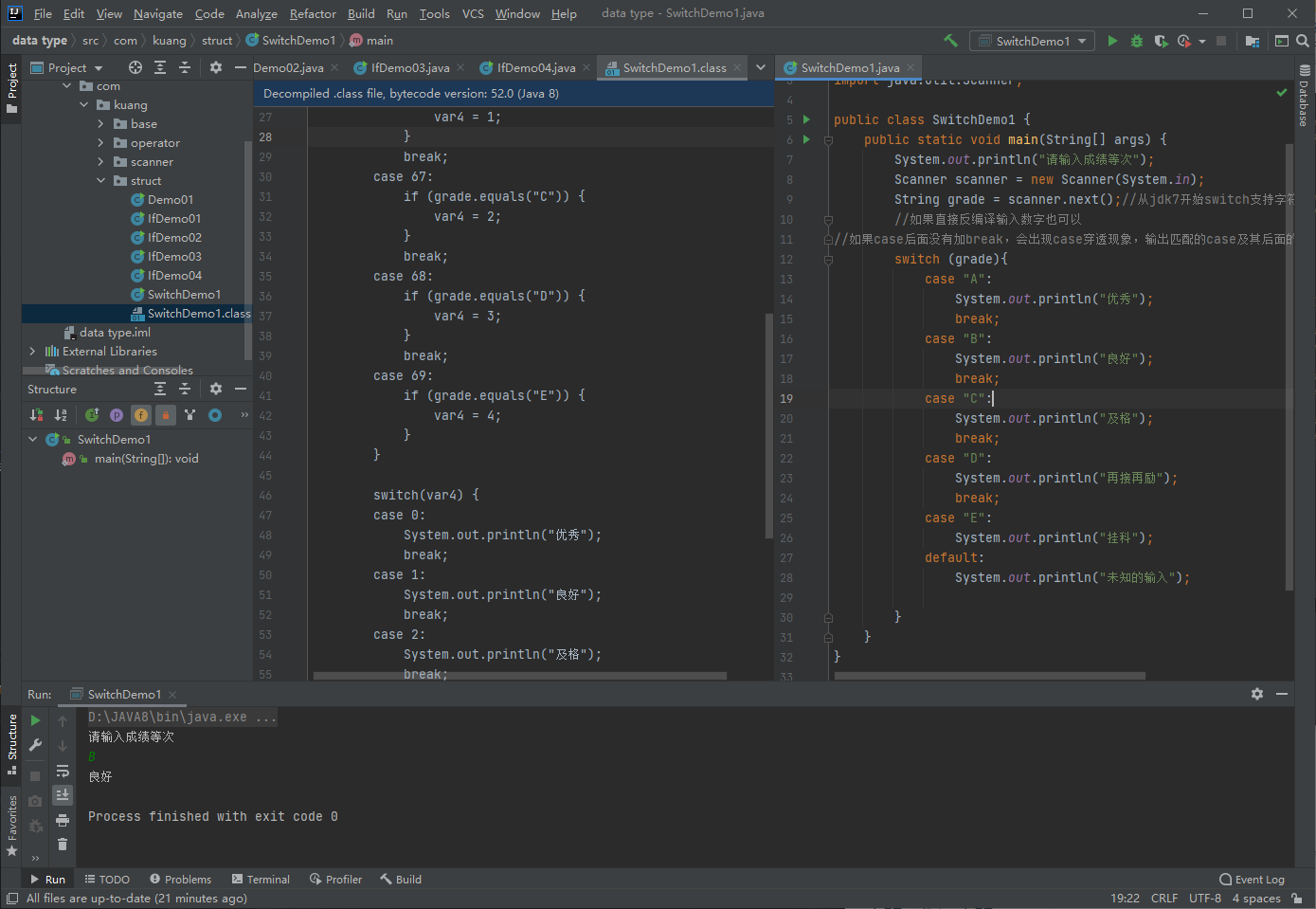The width and height of the screenshot is (1316, 909).
Task: Start debugging with the green bug icon
Action: pyautogui.click(x=1136, y=41)
